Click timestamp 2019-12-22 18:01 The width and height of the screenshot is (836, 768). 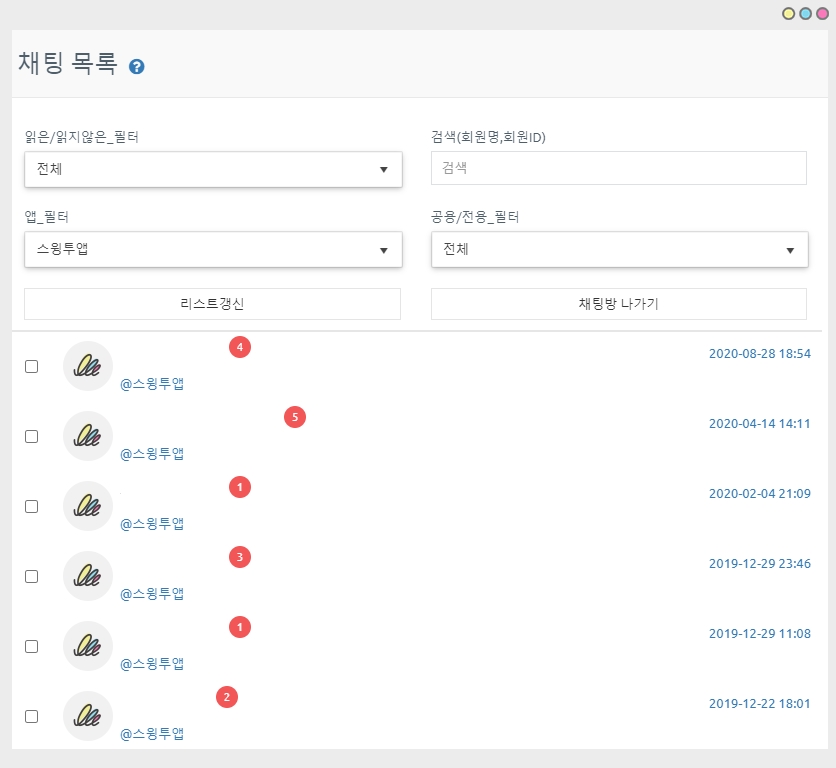pos(760,703)
